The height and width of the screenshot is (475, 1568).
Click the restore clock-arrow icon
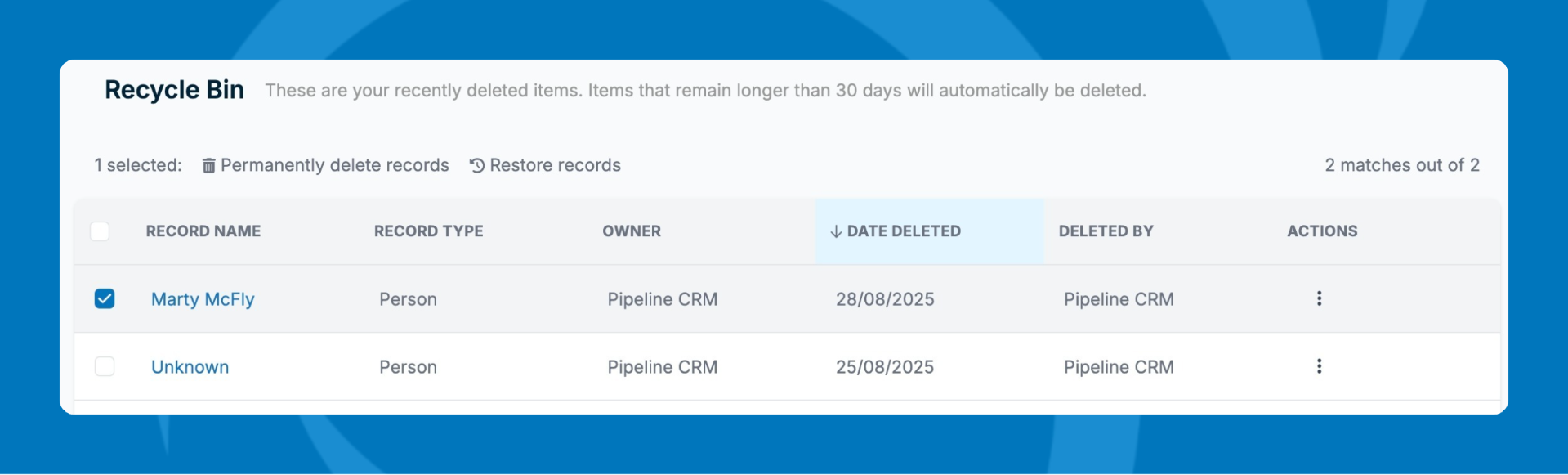pyautogui.click(x=477, y=166)
